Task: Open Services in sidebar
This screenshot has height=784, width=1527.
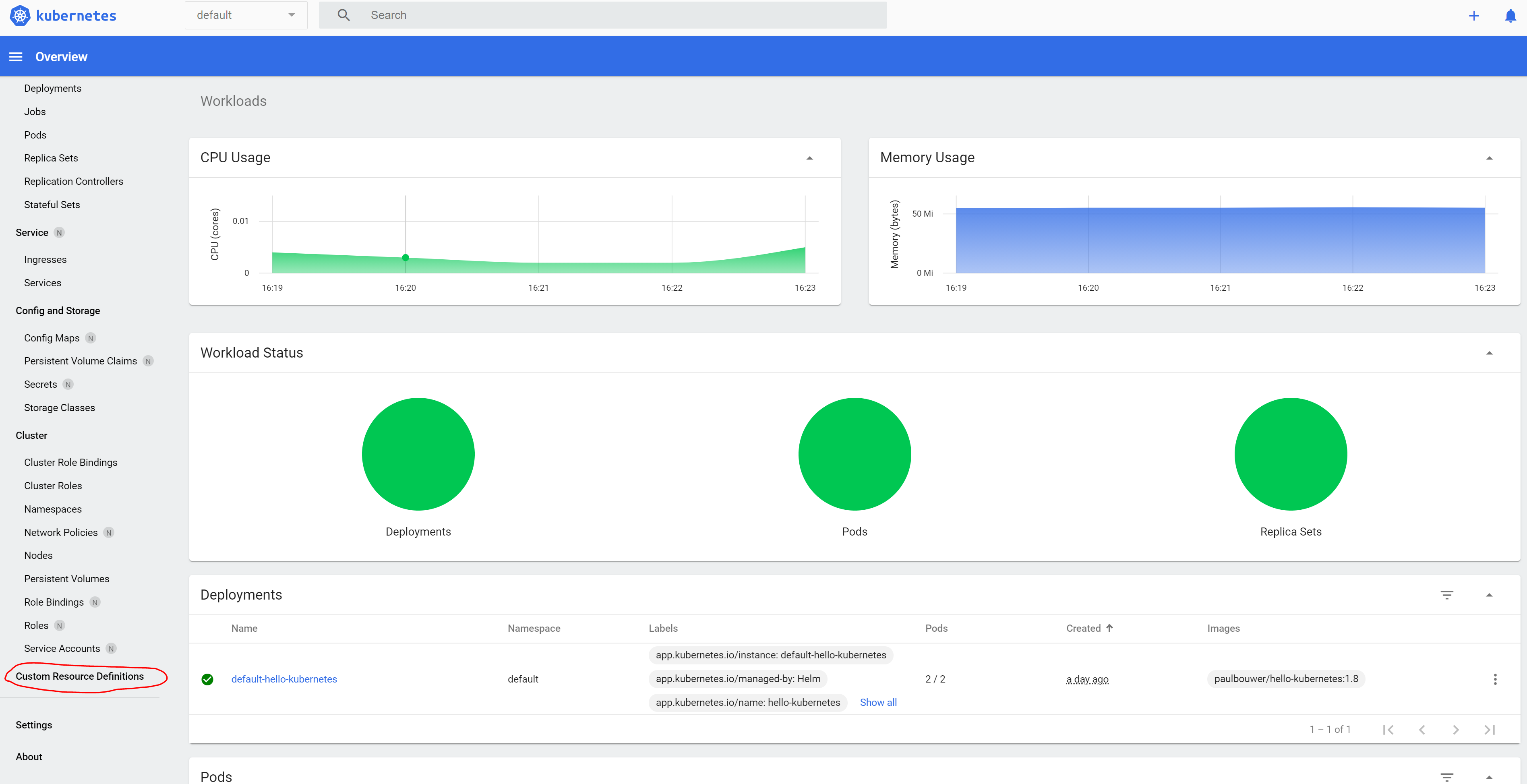Action: (x=43, y=283)
